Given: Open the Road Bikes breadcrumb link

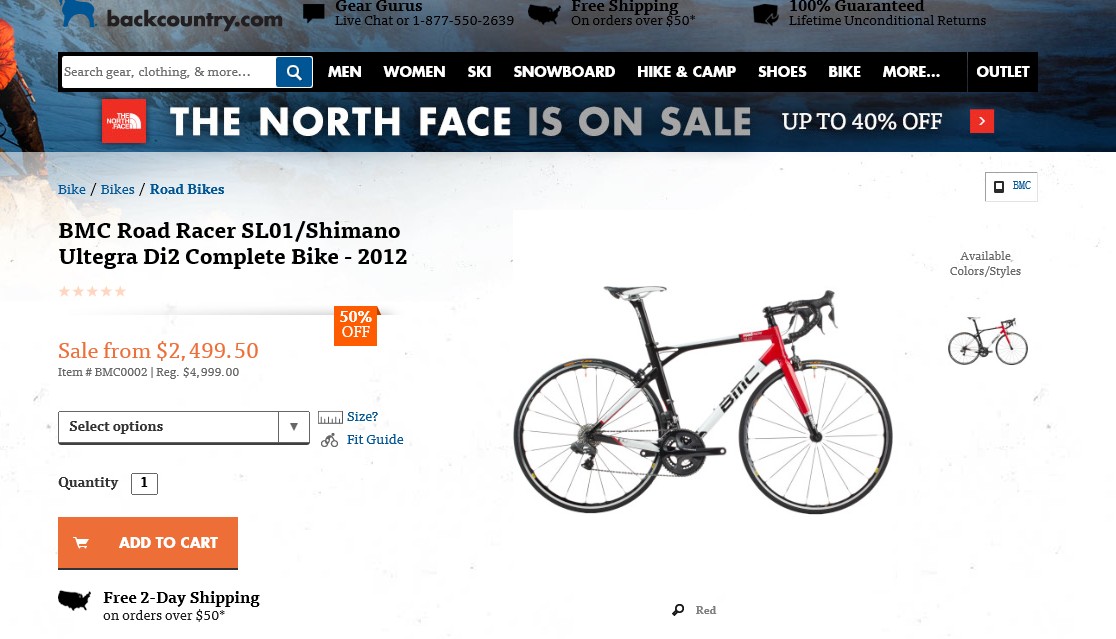Looking at the screenshot, I should pyautogui.click(x=187, y=189).
